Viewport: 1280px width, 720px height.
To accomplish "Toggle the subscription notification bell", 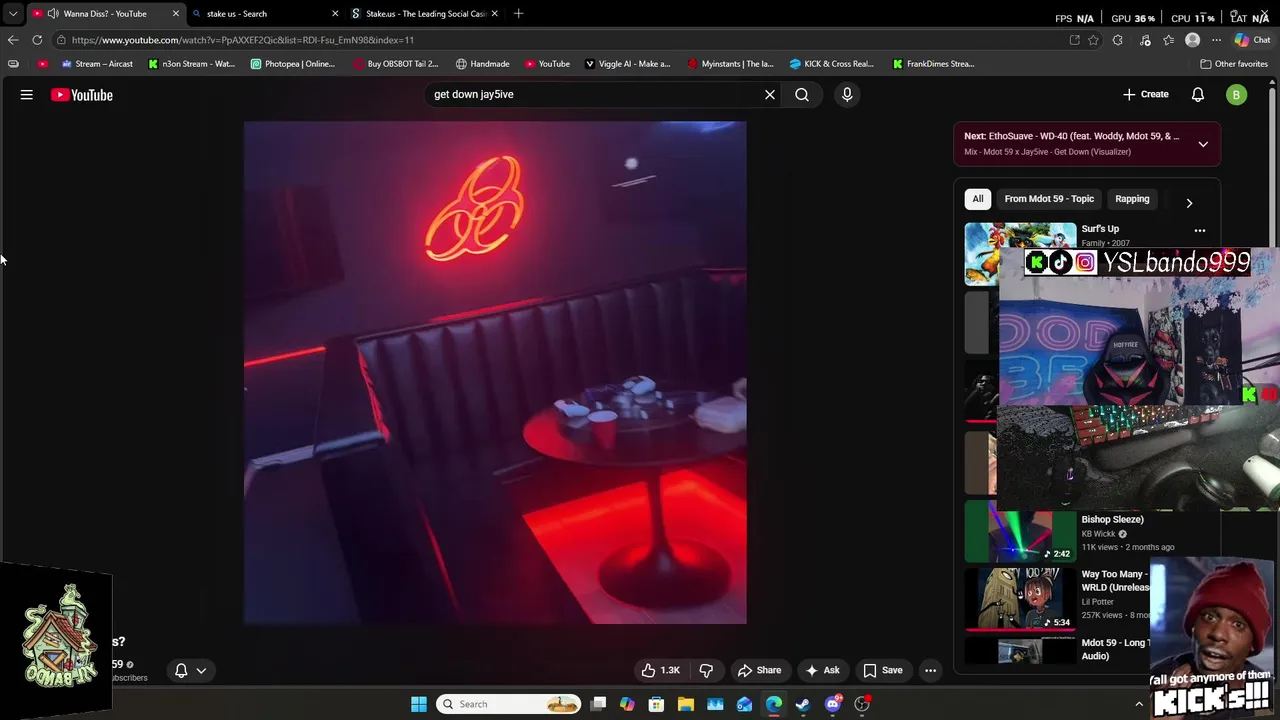I will coord(181,670).
